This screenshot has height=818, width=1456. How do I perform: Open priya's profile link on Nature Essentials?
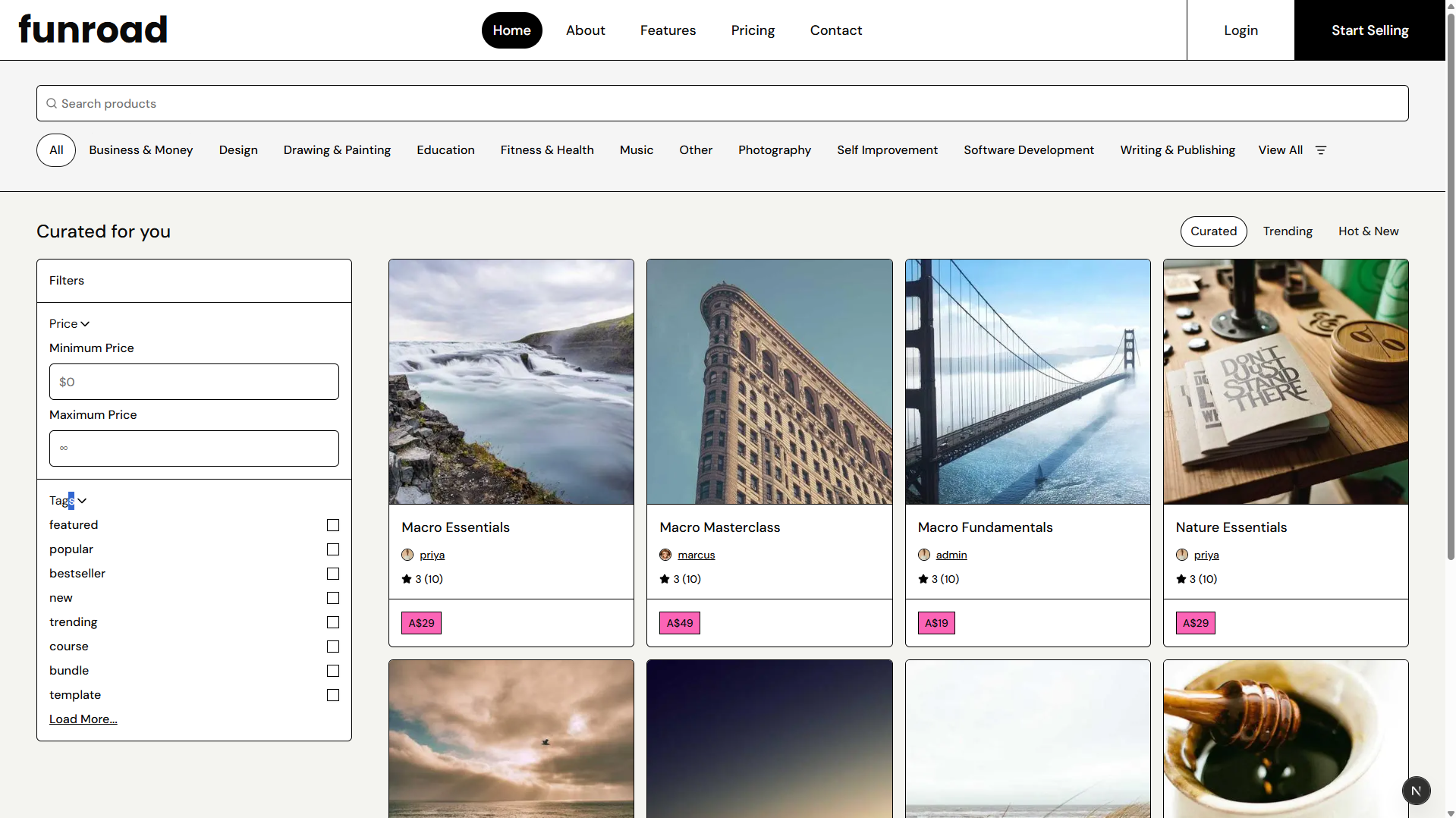[x=1206, y=555]
